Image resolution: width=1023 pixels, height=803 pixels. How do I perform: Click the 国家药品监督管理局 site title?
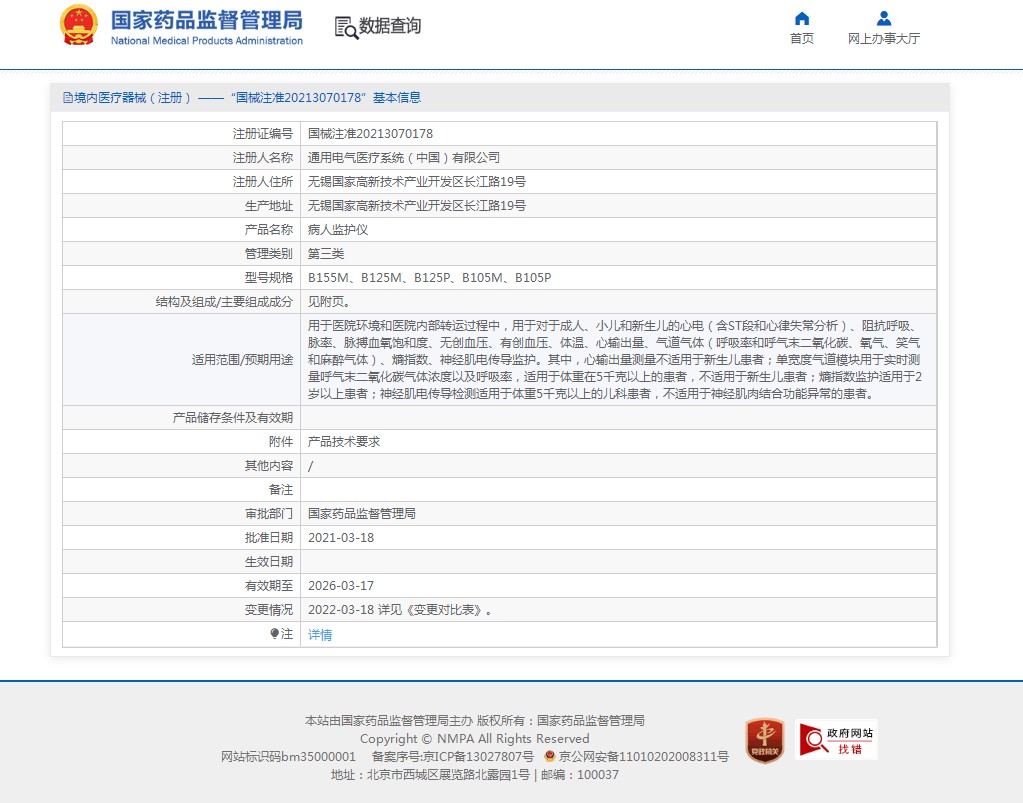206,22
